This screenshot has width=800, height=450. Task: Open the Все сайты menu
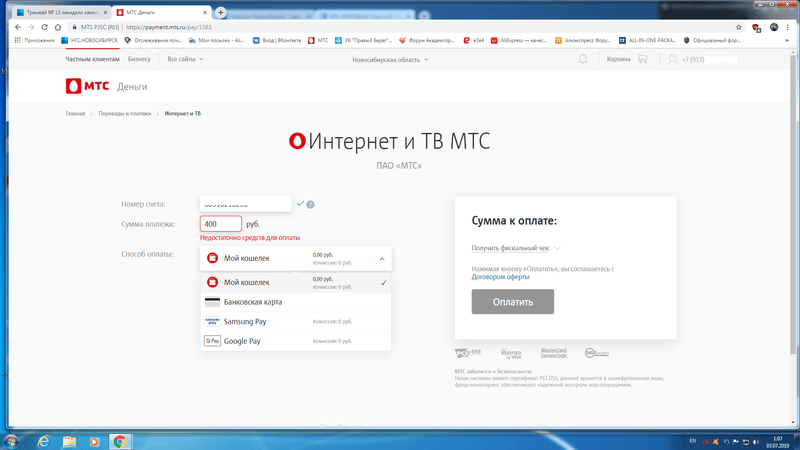pos(185,59)
